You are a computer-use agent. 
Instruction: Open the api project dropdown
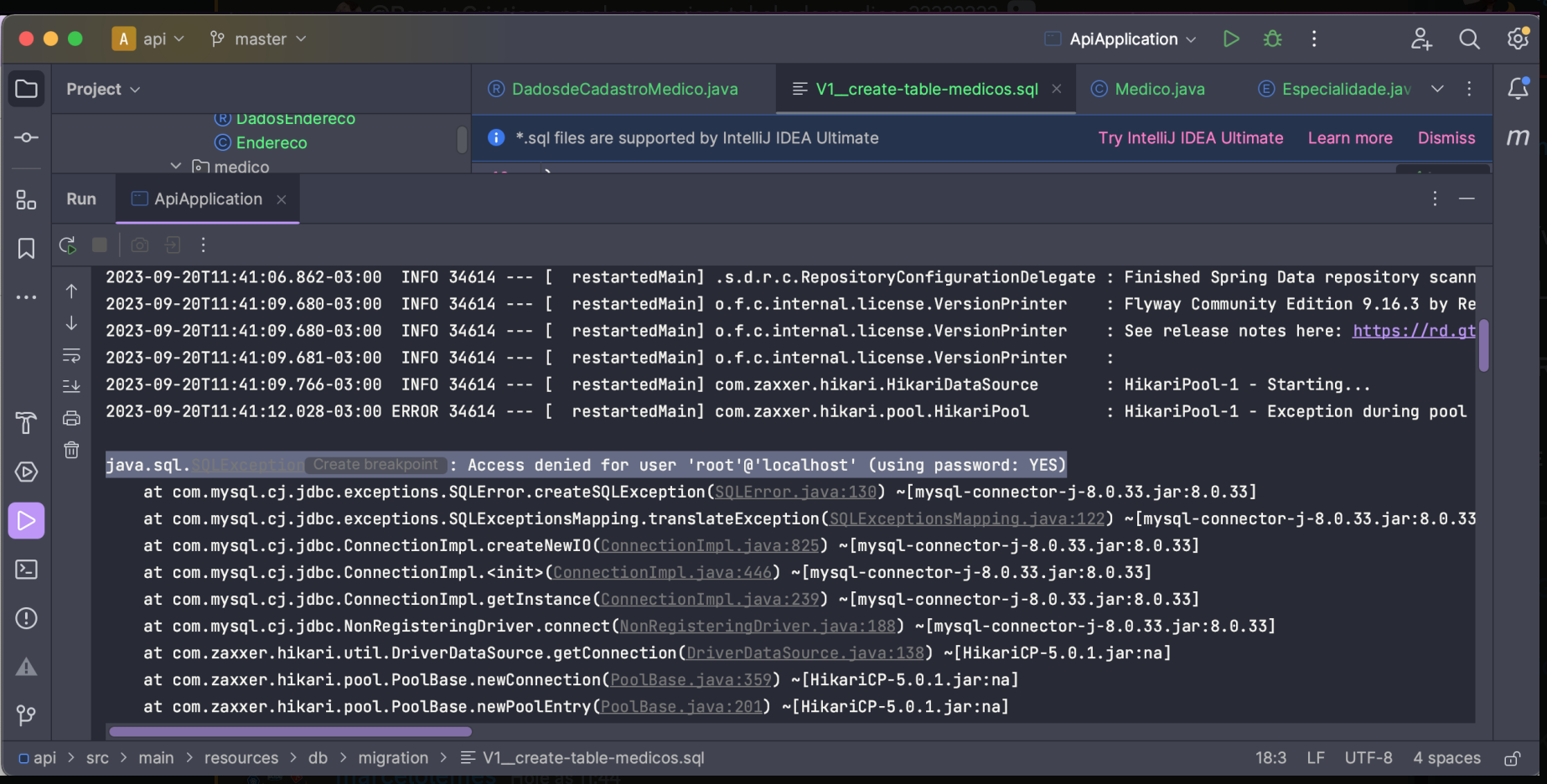click(x=148, y=39)
